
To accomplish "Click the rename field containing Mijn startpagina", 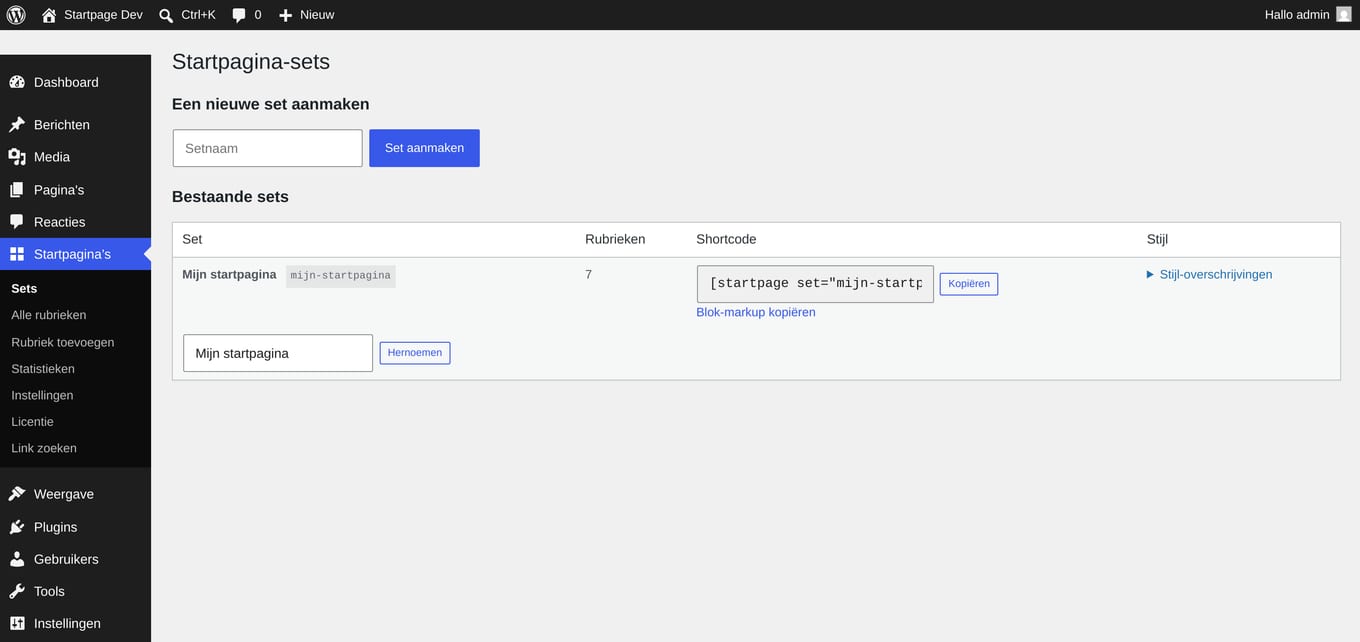I will [x=278, y=353].
